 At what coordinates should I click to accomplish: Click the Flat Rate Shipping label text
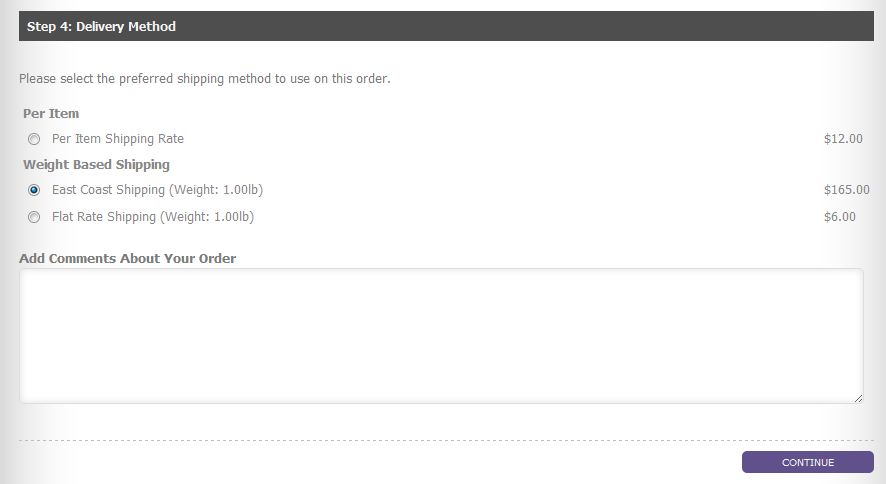153,217
